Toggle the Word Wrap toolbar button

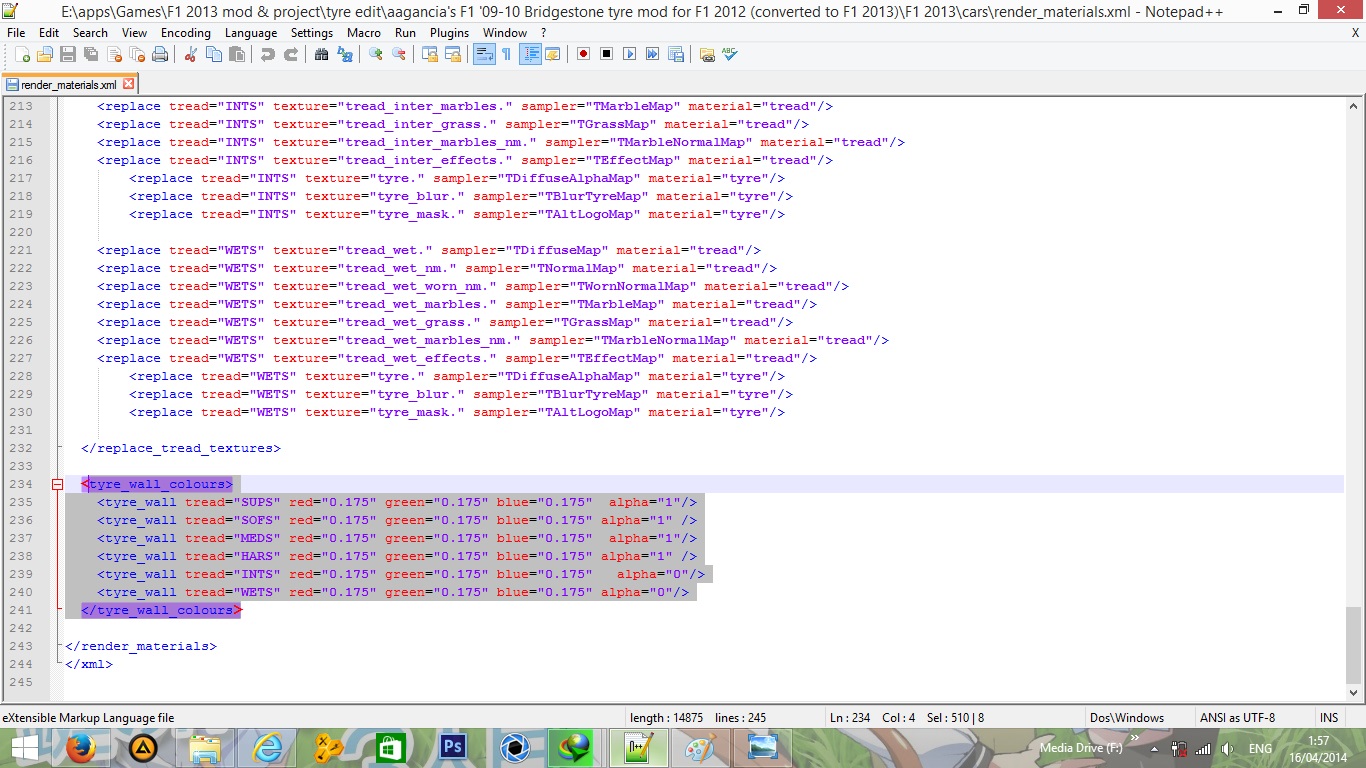point(483,54)
